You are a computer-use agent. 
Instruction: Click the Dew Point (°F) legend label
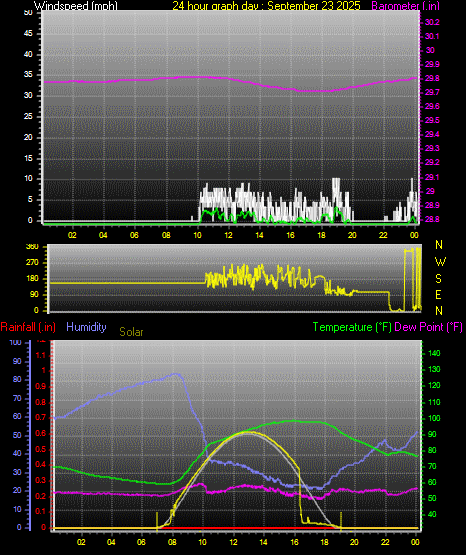[x=428, y=327]
